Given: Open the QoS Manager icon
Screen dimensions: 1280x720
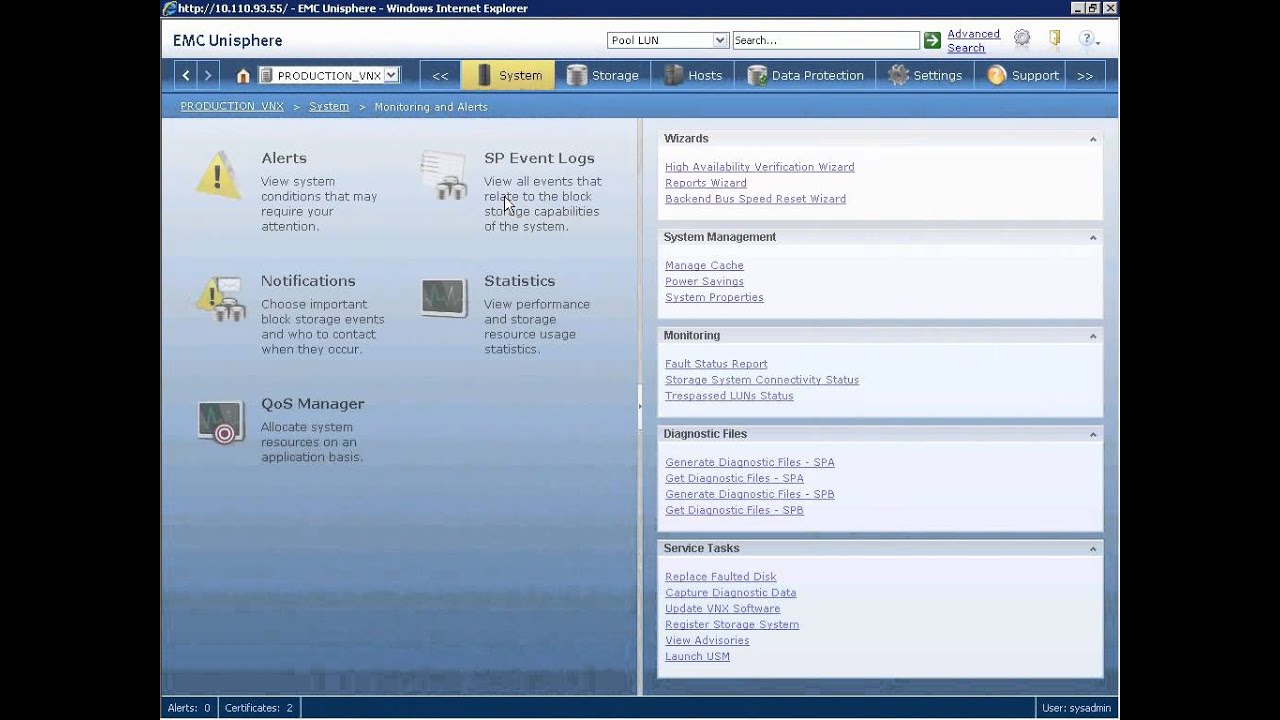Looking at the screenshot, I should pyautogui.click(x=220, y=421).
